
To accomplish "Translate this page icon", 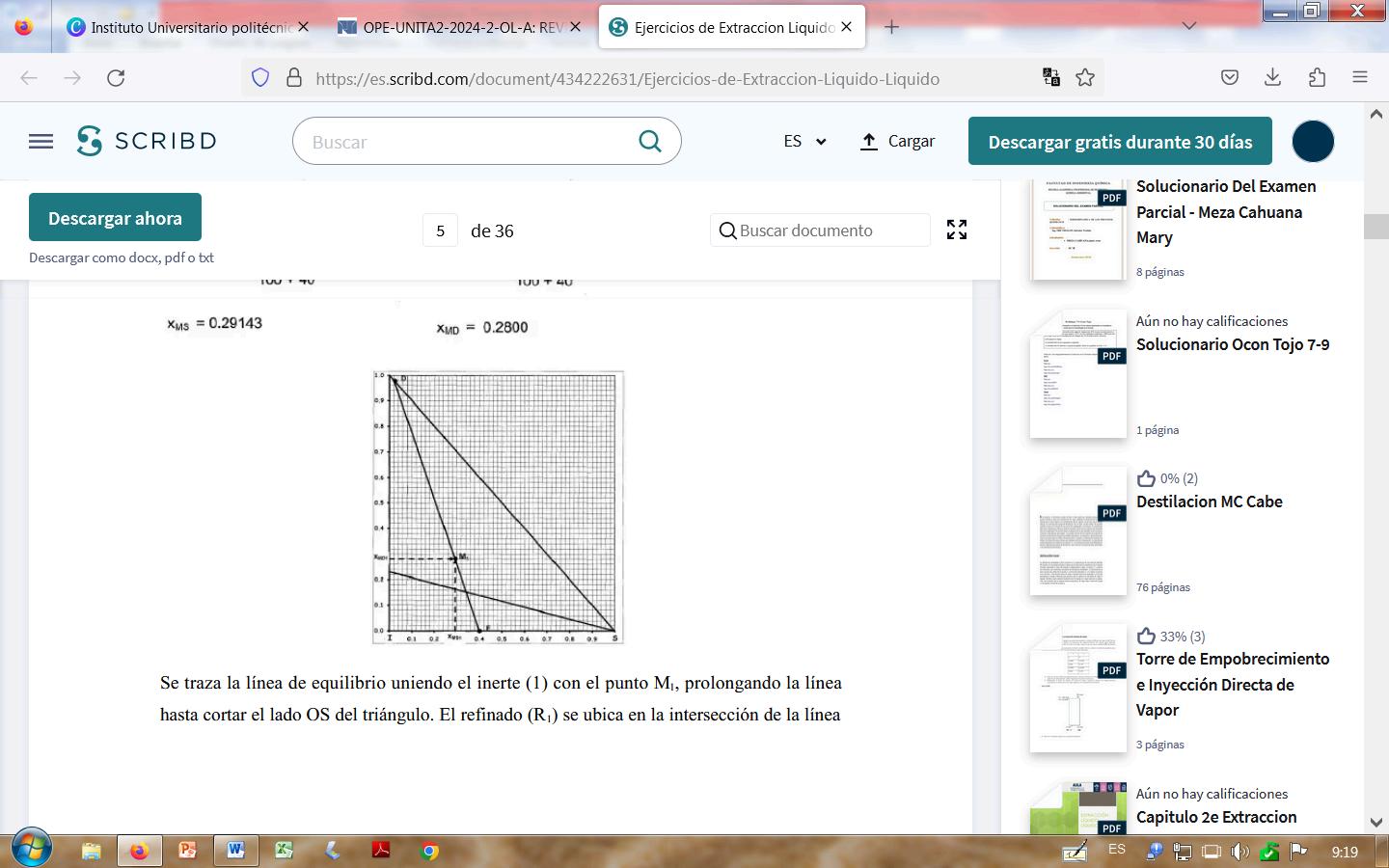I will pos(1051,78).
